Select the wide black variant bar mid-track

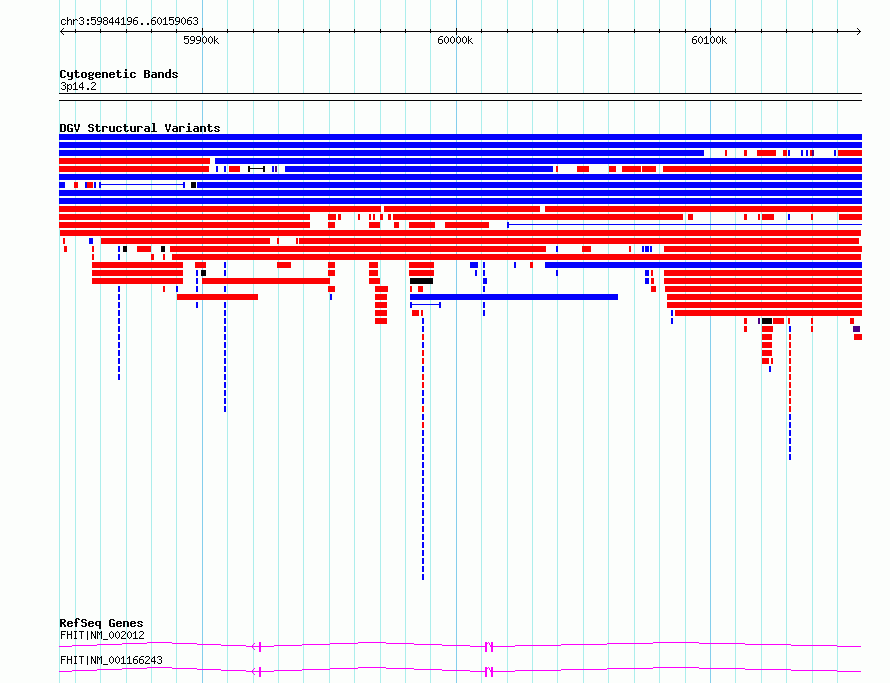421,281
